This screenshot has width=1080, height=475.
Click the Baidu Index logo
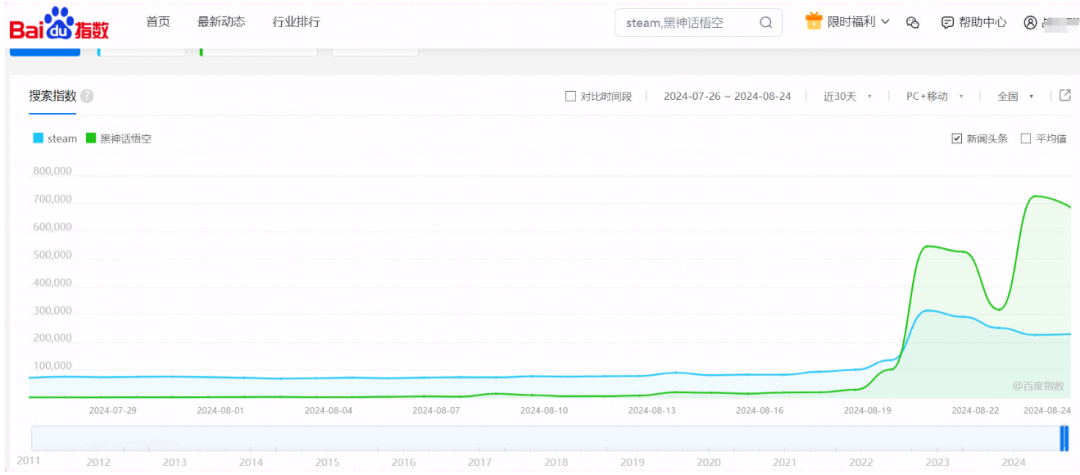[59, 23]
